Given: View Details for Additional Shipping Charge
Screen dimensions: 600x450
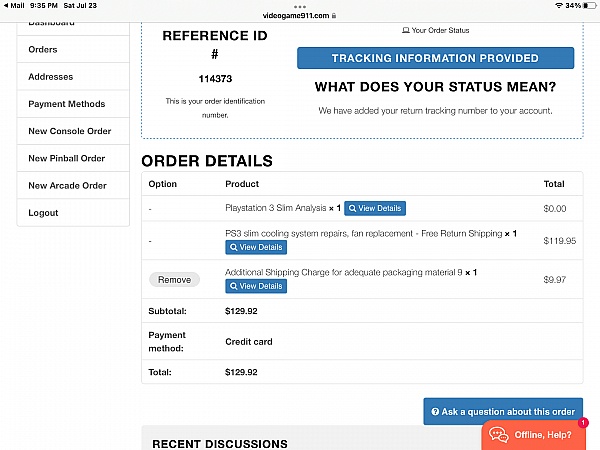Looking at the screenshot, I should pyautogui.click(x=256, y=286).
